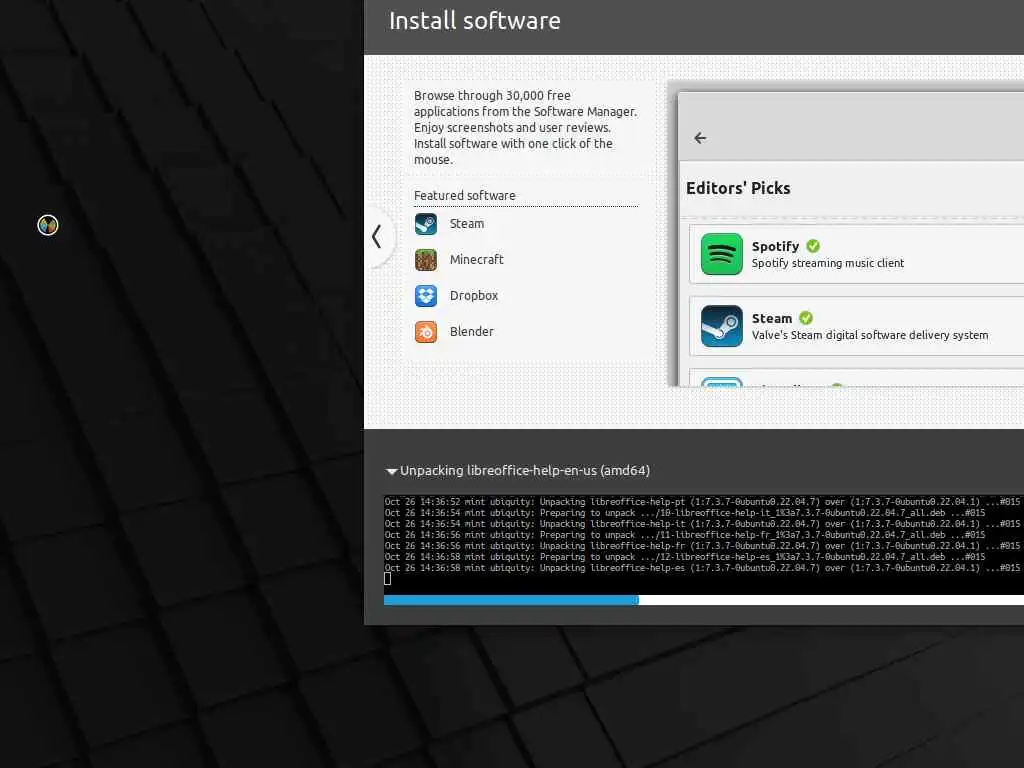Viewport: 1024px width, 768px height.
Task: Click the Dropbox icon in Featured software
Action: [426, 296]
